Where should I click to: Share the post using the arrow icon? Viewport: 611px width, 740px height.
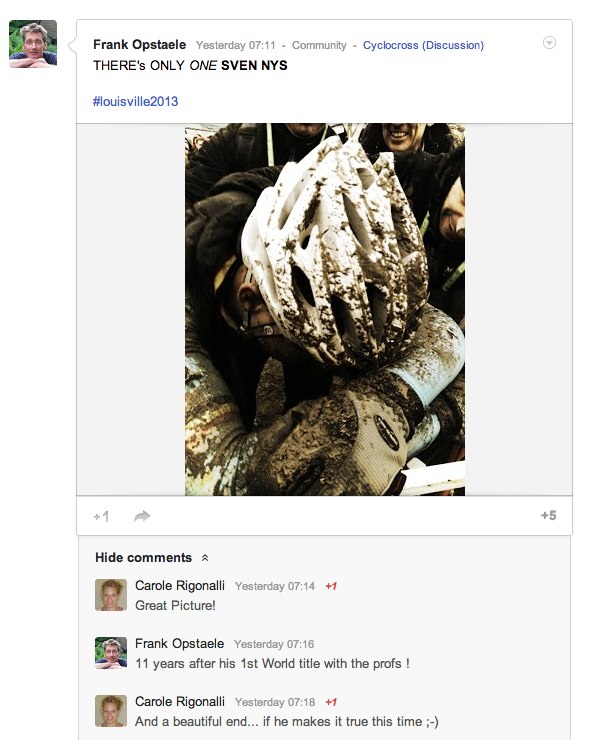tap(142, 516)
